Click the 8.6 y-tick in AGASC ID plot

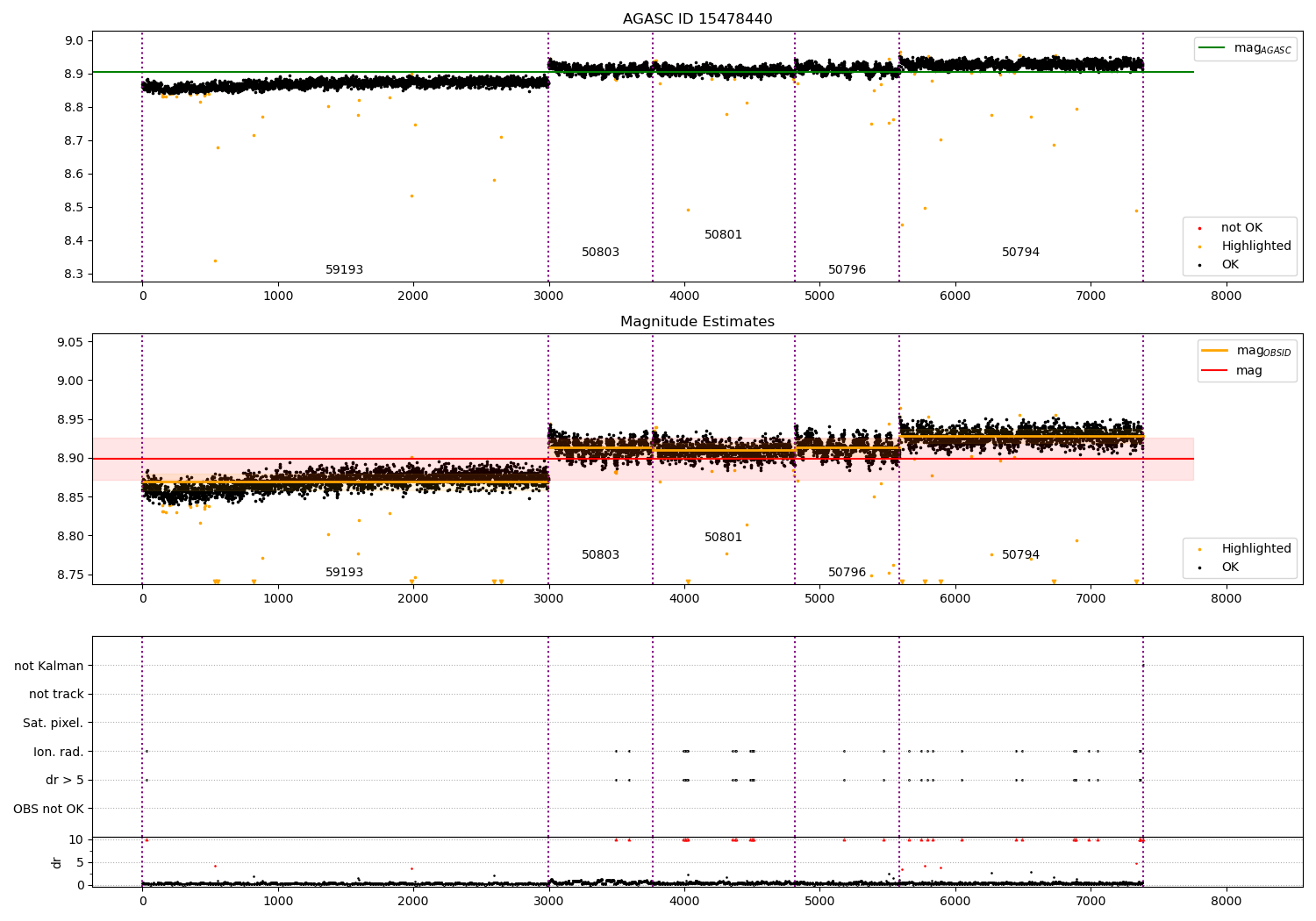[74, 174]
